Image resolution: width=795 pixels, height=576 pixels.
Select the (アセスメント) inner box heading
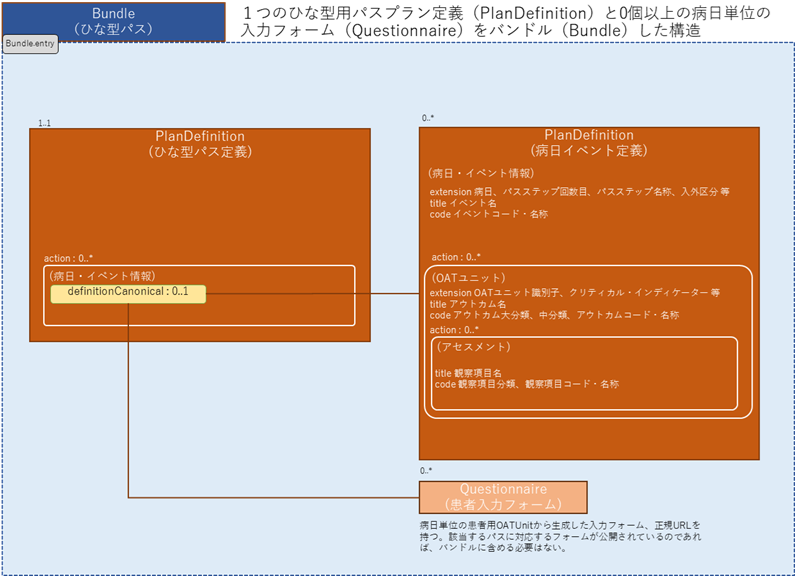click(x=474, y=347)
